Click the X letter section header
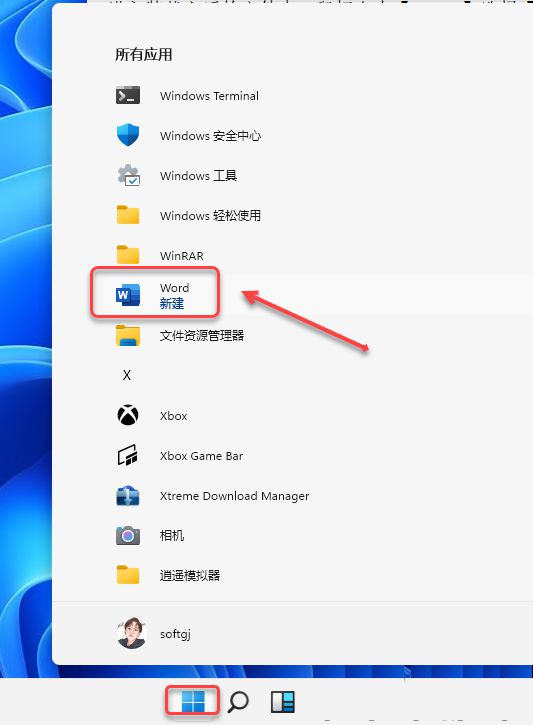 point(127,375)
